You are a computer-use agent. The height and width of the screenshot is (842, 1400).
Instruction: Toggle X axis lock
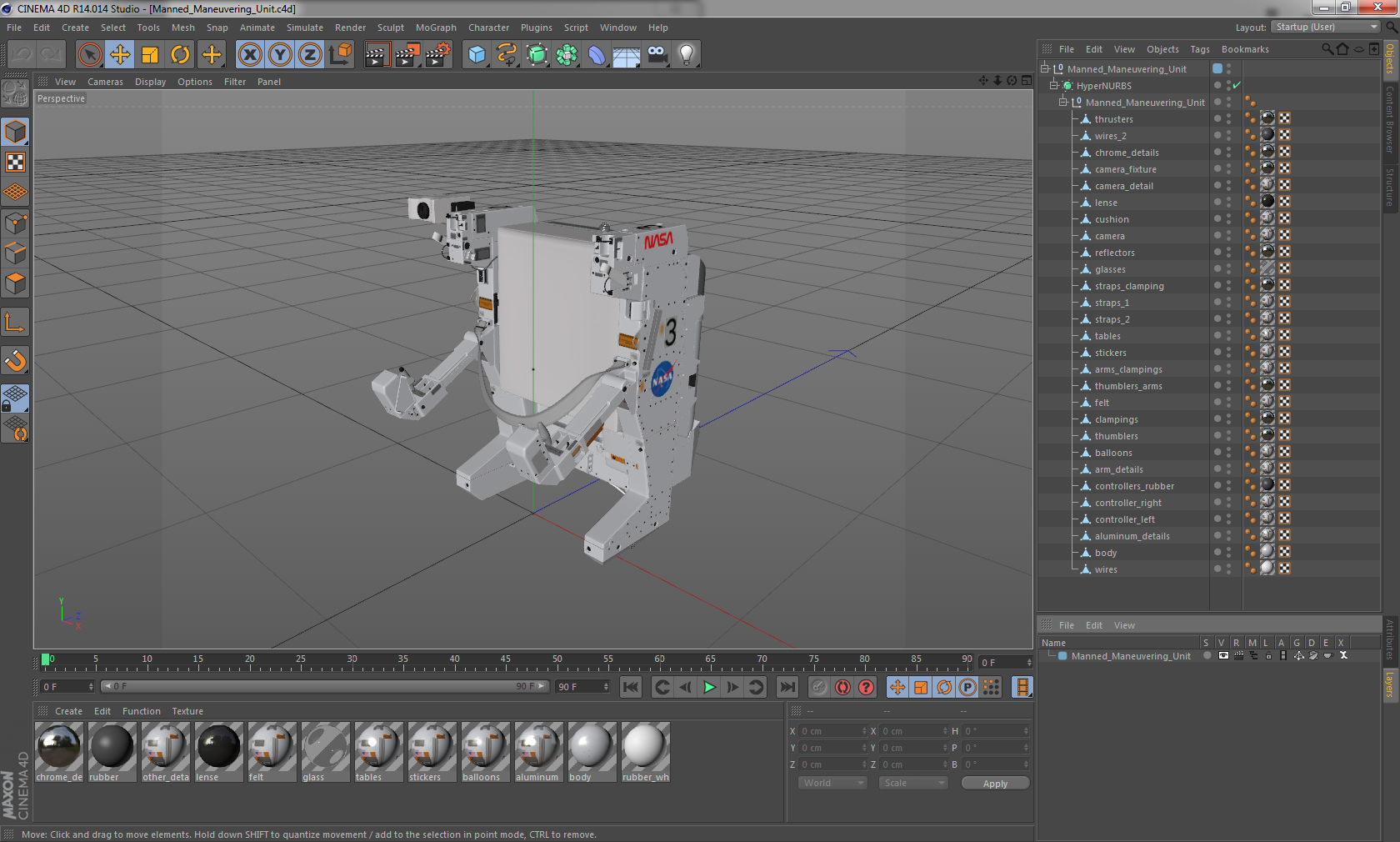250,55
